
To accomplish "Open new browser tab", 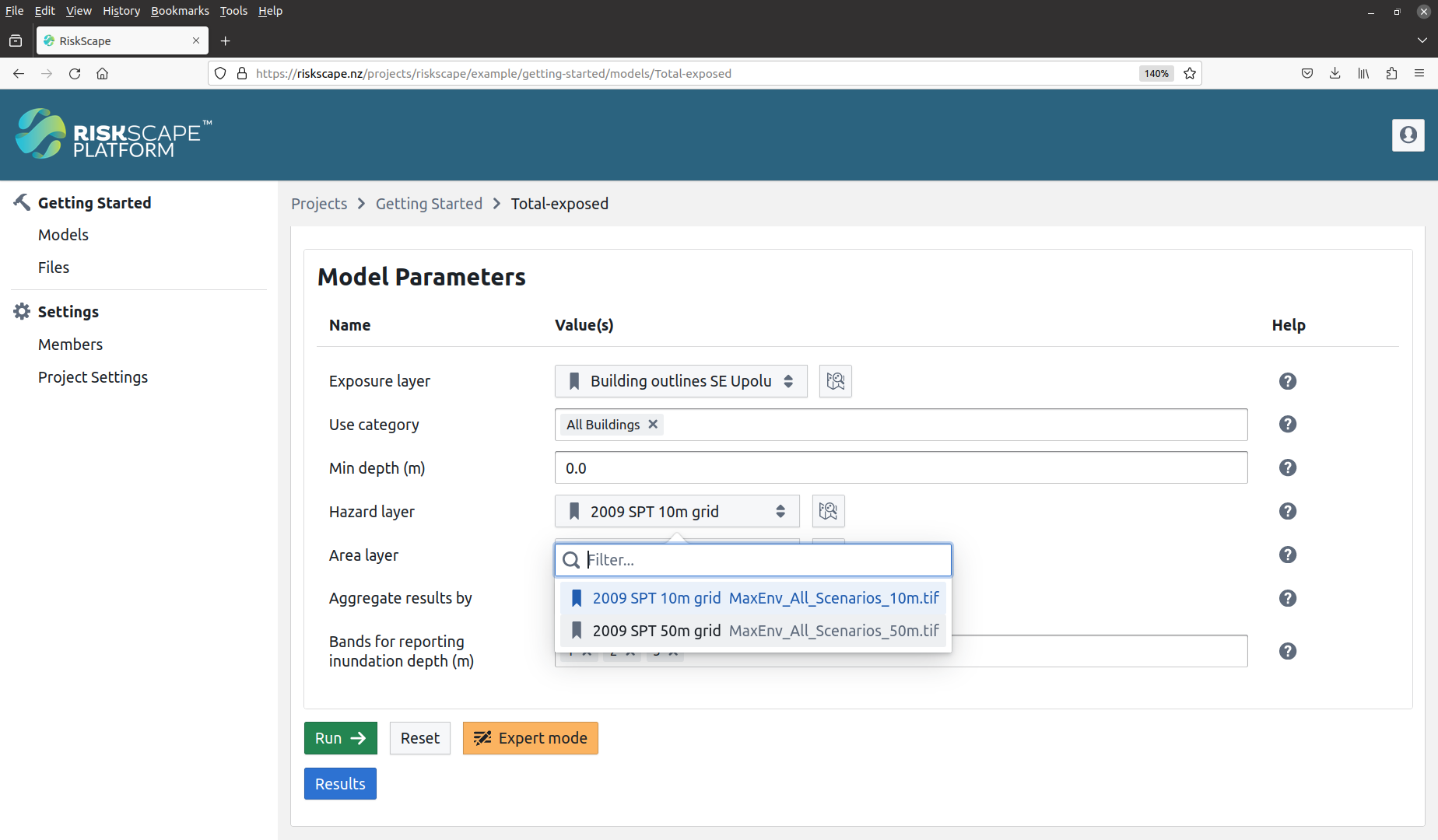I will [x=226, y=40].
